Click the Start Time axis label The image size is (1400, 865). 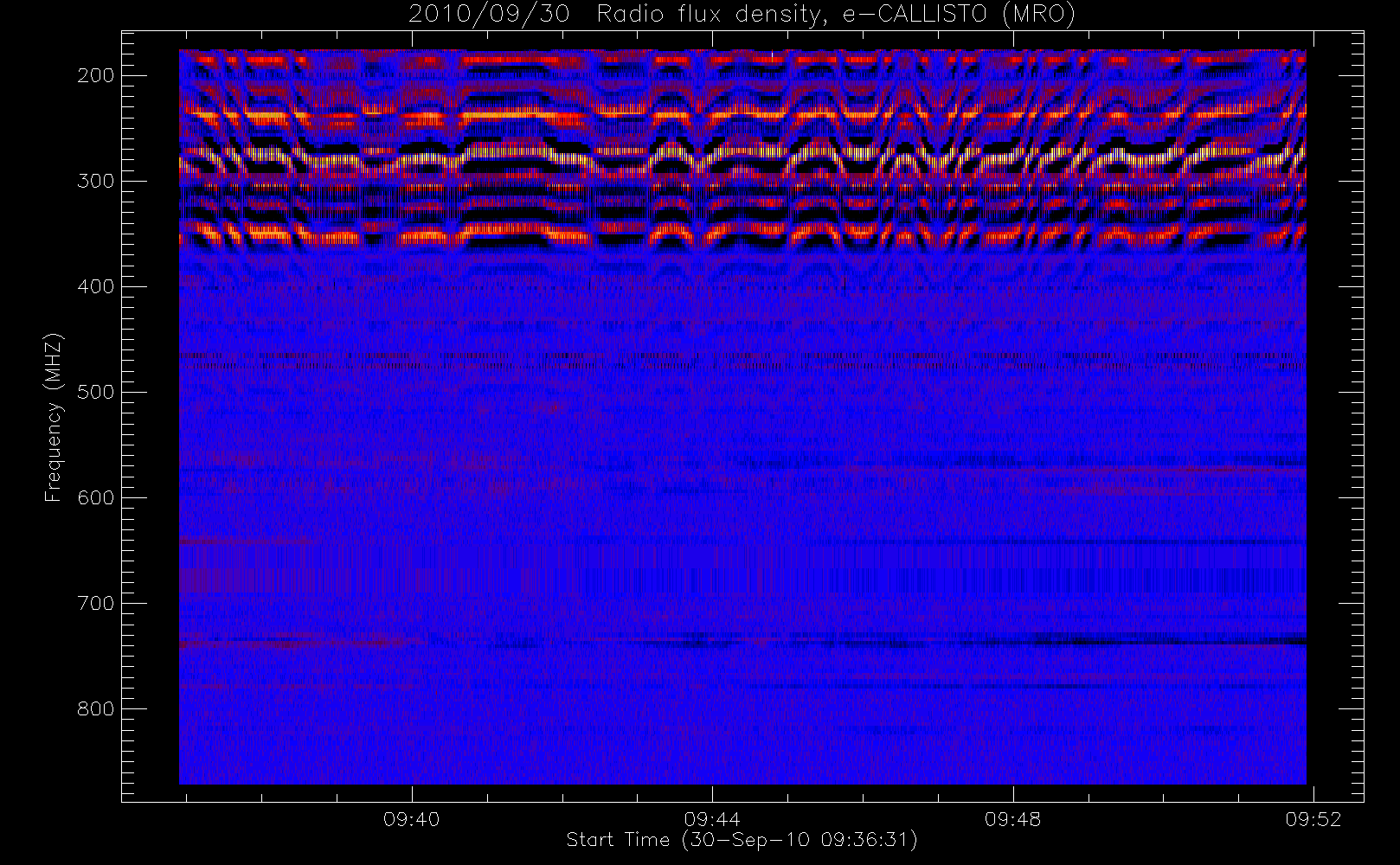pos(742,840)
